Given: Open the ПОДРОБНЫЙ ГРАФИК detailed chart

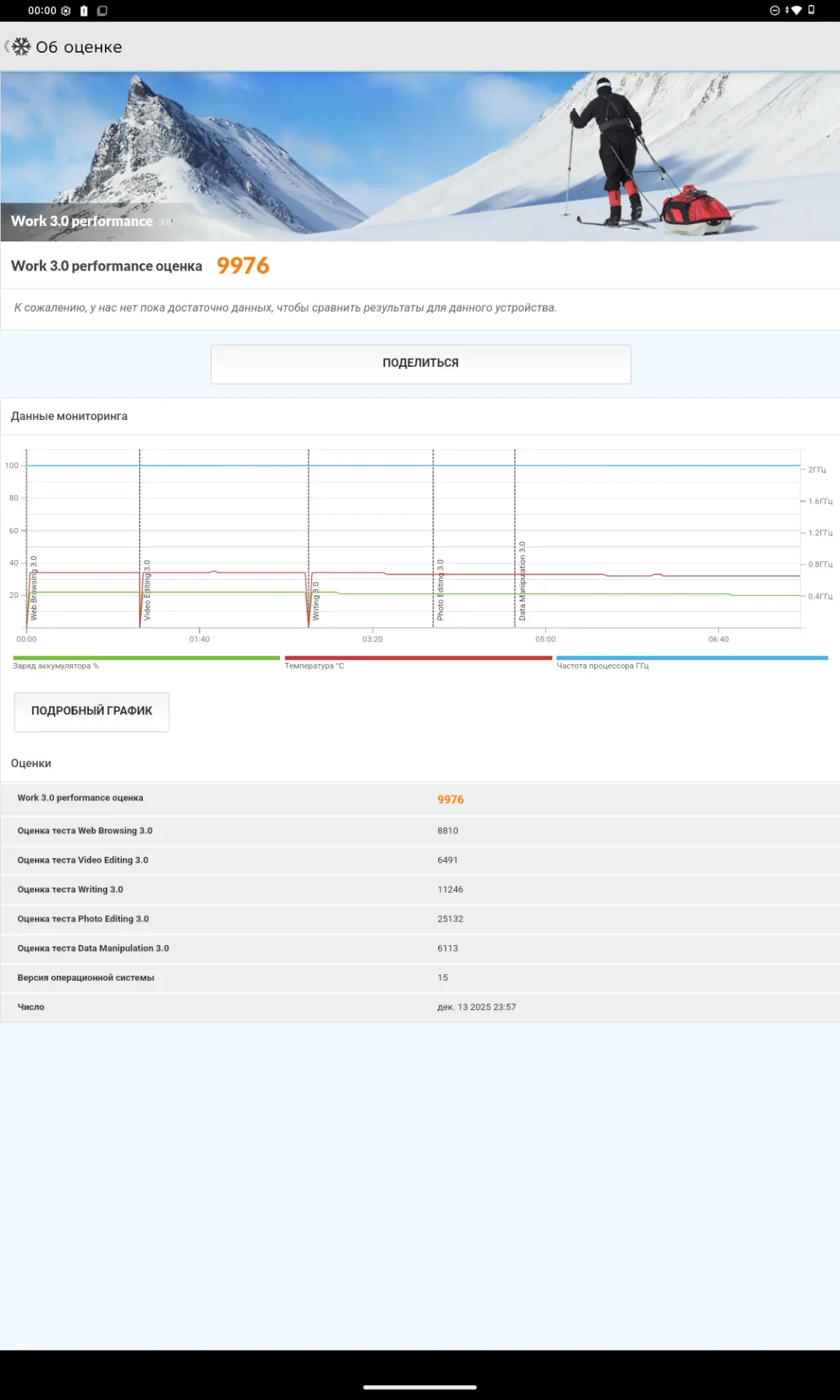Looking at the screenshot, I should (x=92, y=711).
